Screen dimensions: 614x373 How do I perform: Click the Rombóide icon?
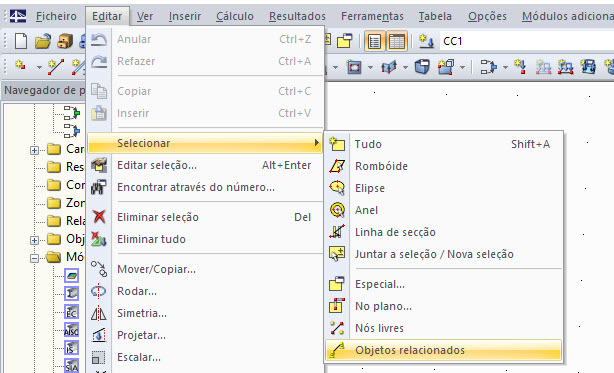coord(337,166)
